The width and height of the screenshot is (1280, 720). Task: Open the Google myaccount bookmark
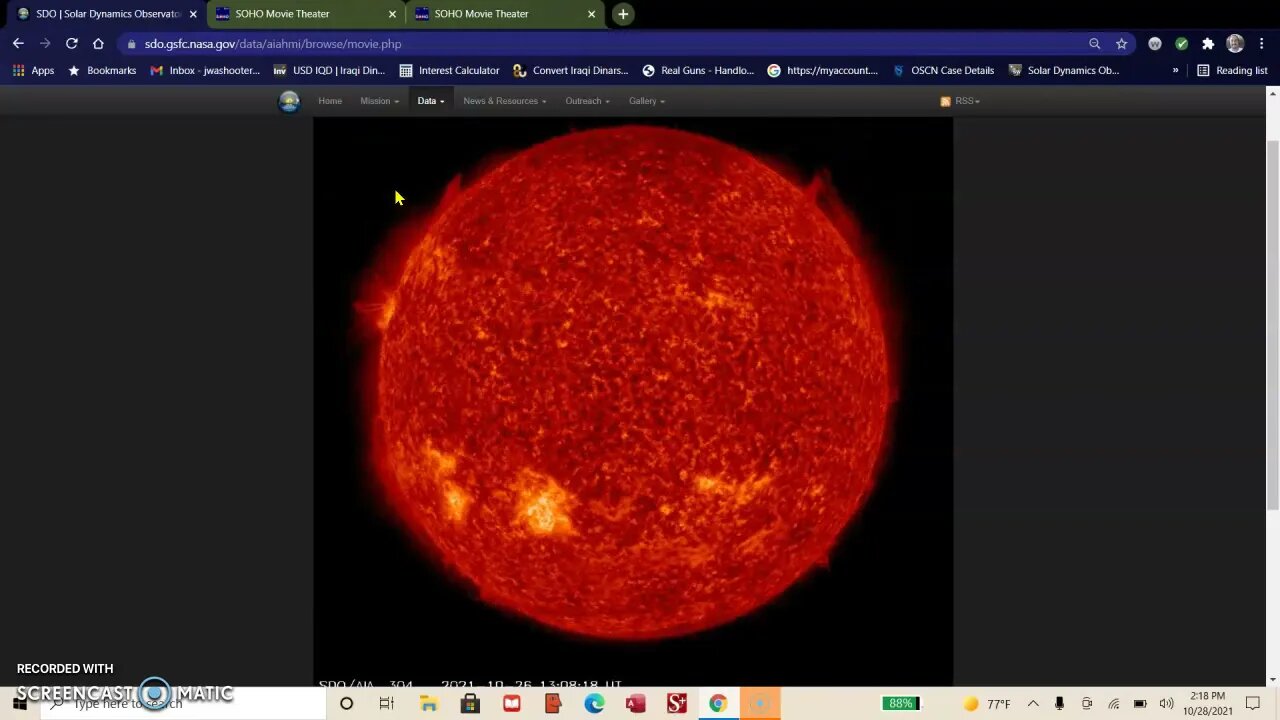[x=823, y=71]
